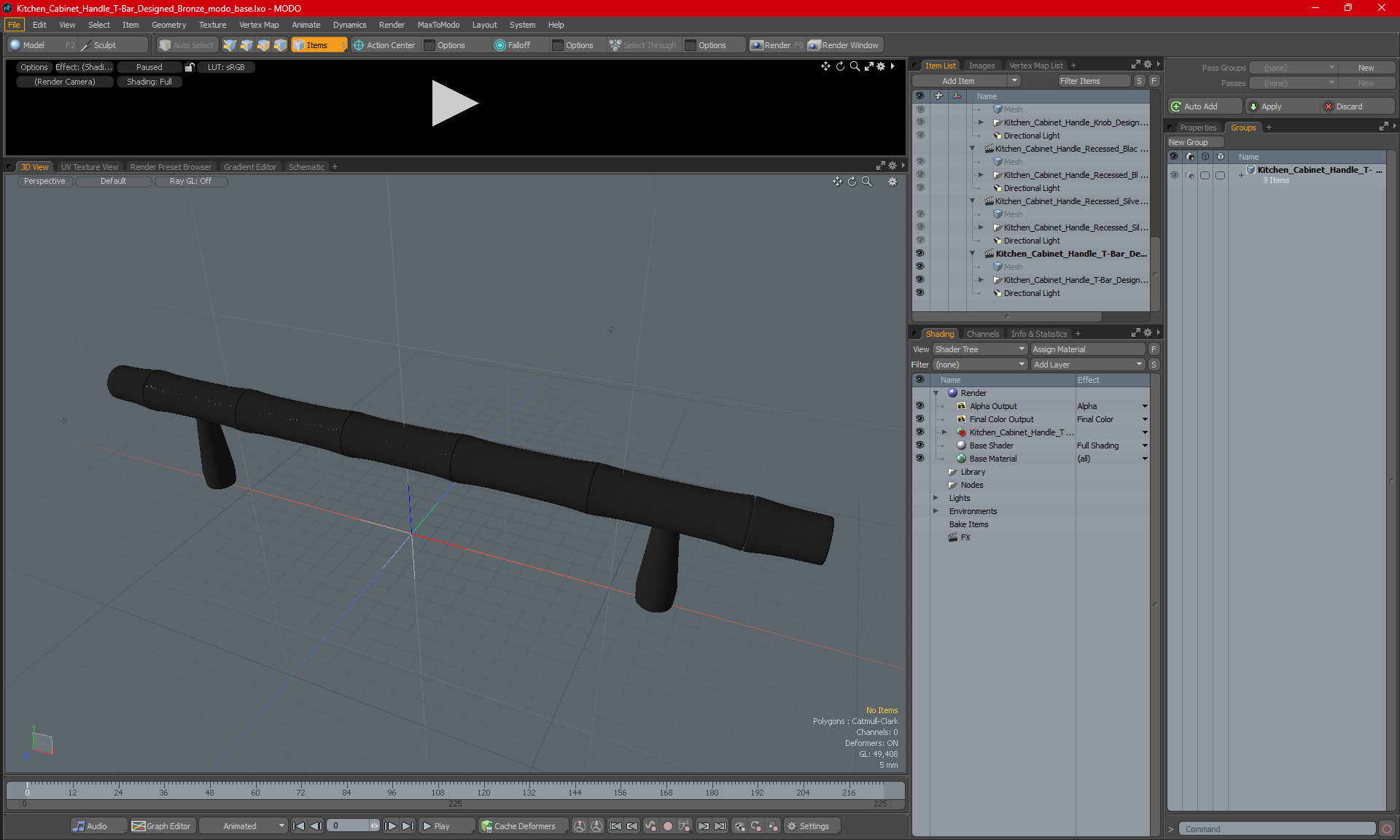Image resolution: width=1400 pixels, height=840 pixels.
Task: Toggle Action Center Options checkbox
Action: [x=429, y=45]
